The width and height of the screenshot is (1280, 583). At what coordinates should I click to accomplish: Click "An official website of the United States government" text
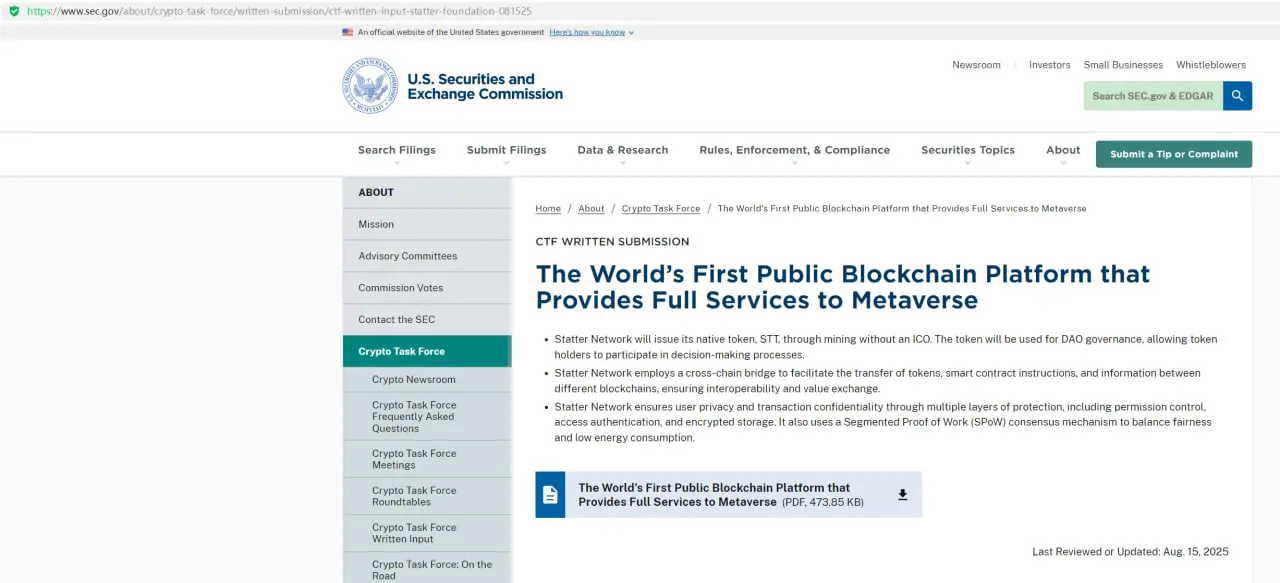(451, 32)
